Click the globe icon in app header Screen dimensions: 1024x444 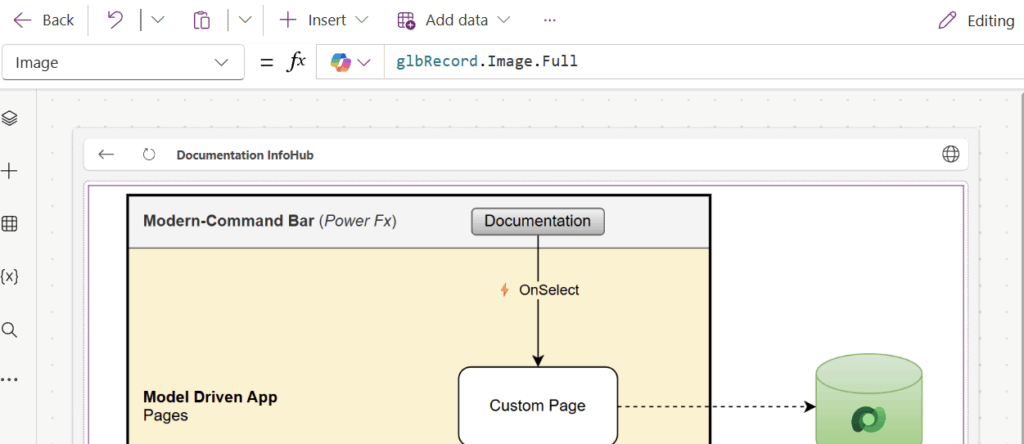point(950,154)
